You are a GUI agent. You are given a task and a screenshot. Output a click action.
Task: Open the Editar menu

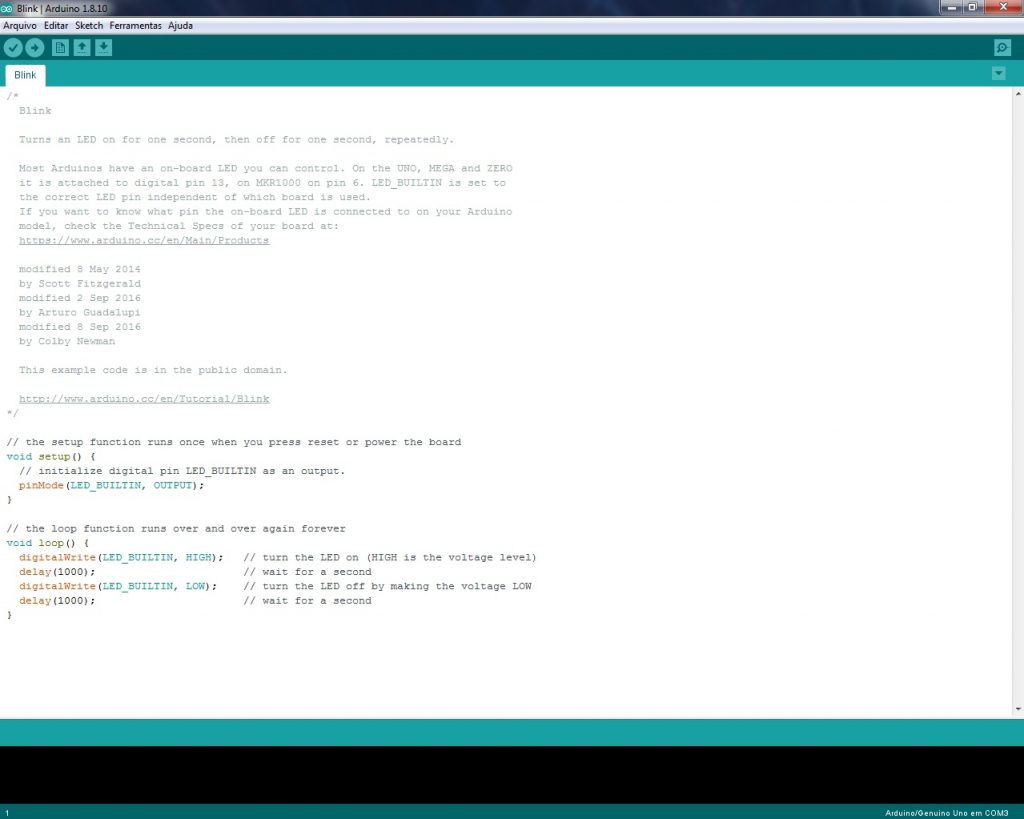[56, 25]
